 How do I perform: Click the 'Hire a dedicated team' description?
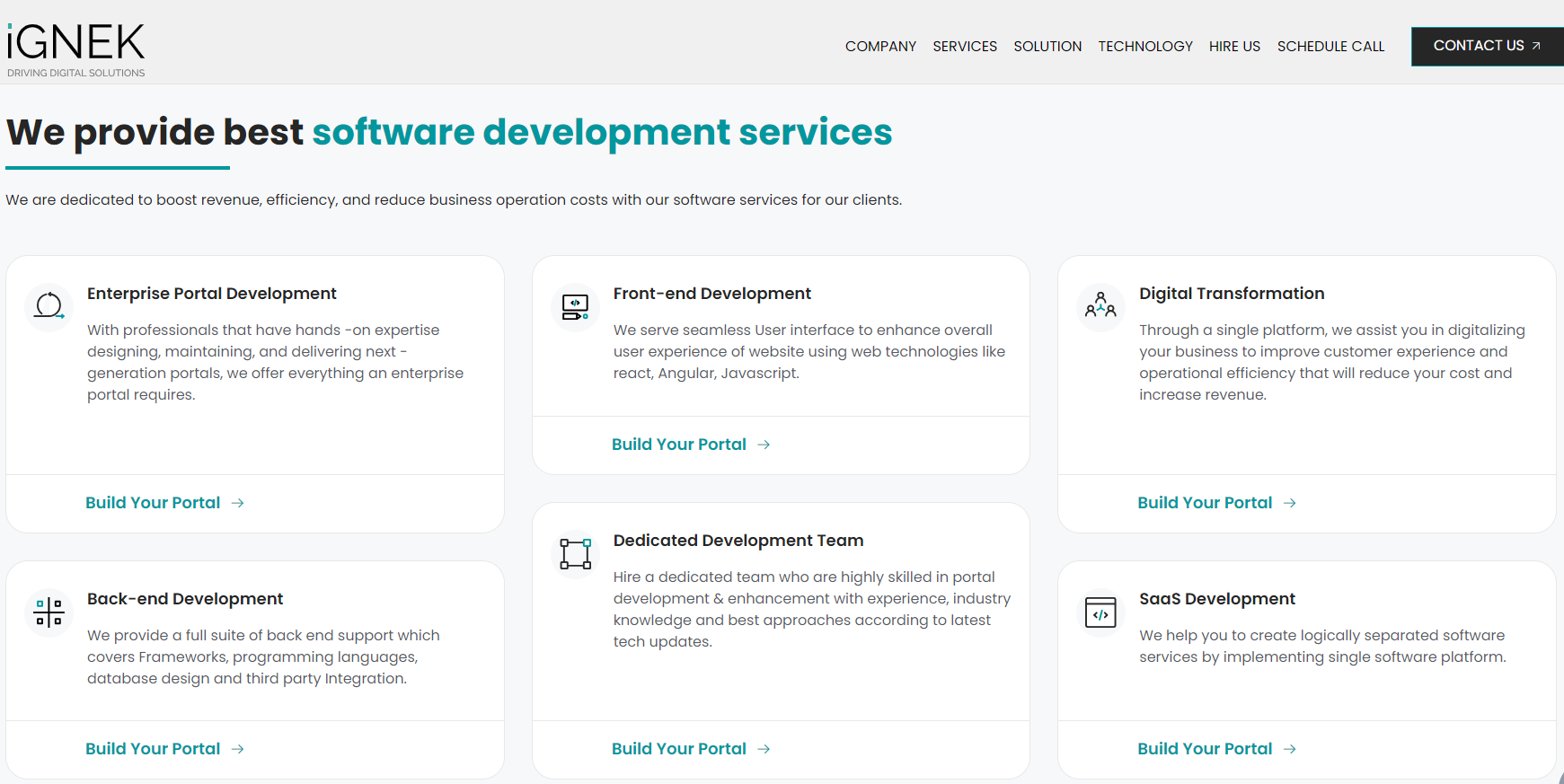click(812, 609)
